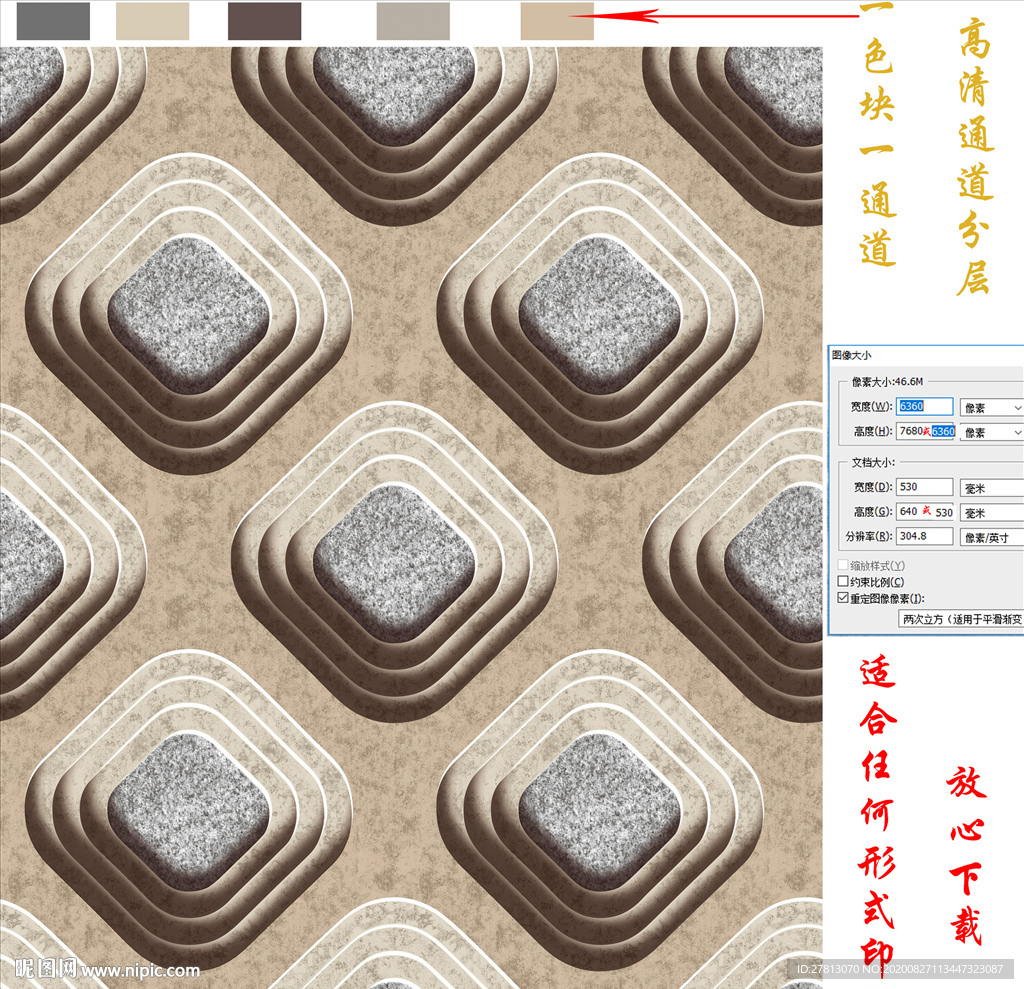The height and width of the screenshot is (989, 1024).
Task: Click the pixel width field showing 6360
Action: click(x=924, y=406)
